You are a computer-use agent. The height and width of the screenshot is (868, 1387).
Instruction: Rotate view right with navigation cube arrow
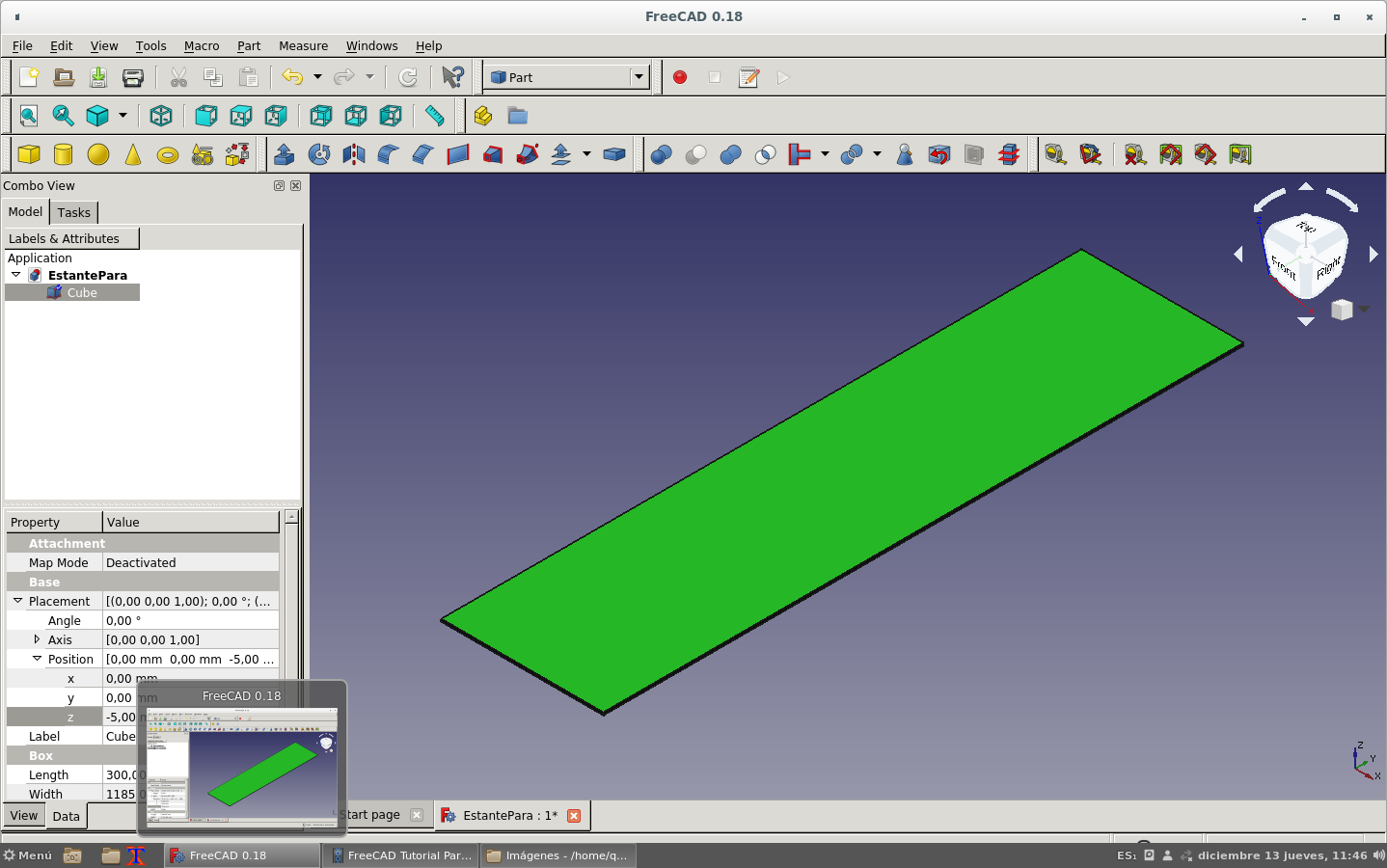(x=1373, y=255)
